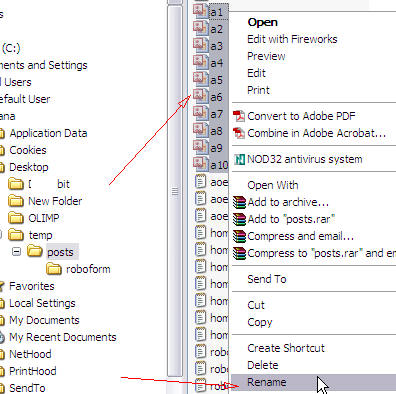Choose Copy from the context menu
This screenshot has width=396, height=394.
pyautogui.click(x=260, y=322)
